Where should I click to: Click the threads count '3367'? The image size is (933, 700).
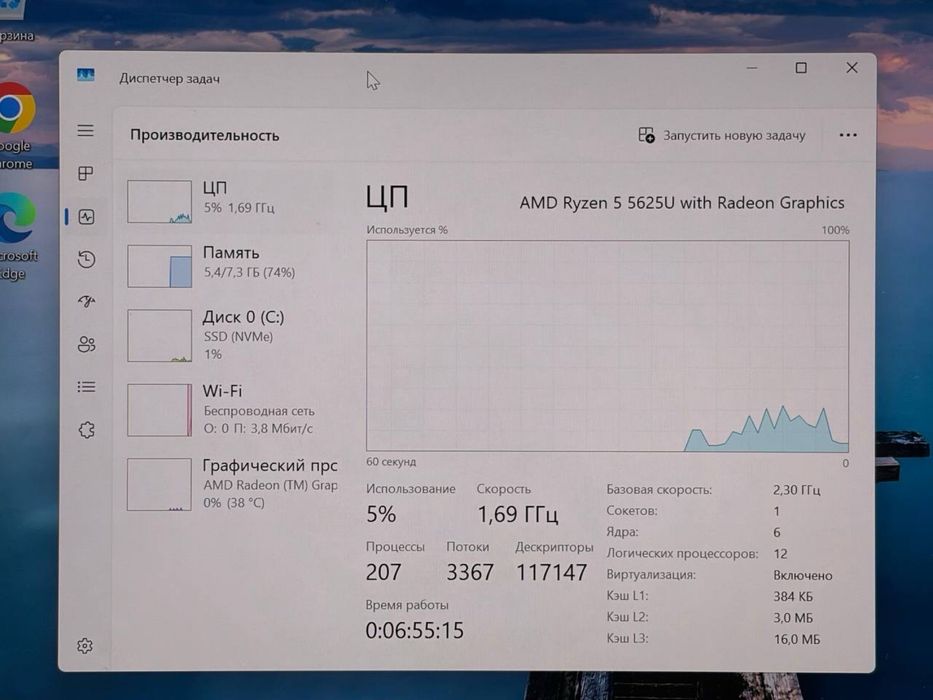pyautogui.click(x=470, y=573)
